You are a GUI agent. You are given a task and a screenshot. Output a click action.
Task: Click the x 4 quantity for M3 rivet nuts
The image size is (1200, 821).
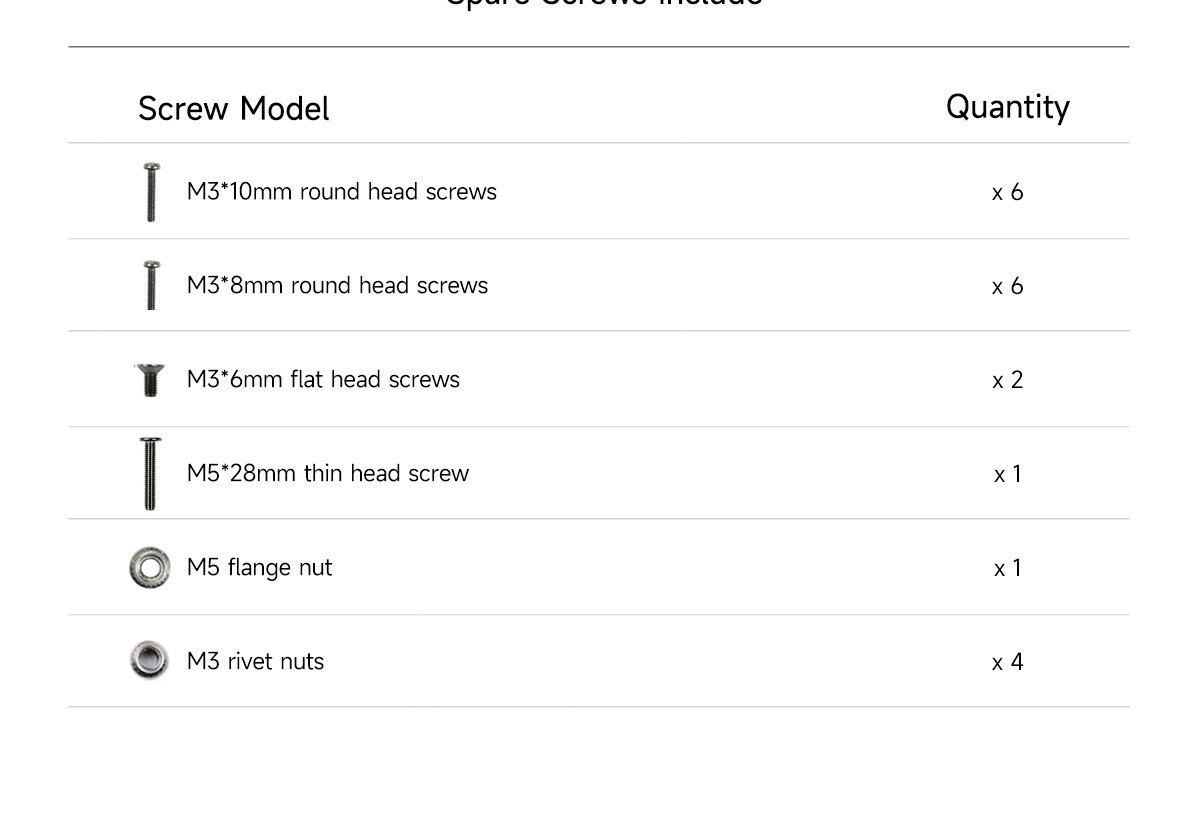point(1007,662)
